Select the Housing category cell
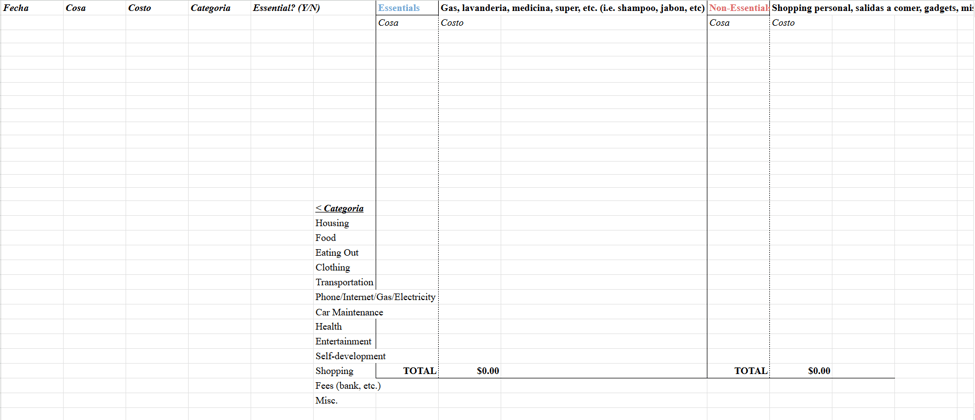The width and height of the screenshot is (975, 420). [x=333, y=224]
